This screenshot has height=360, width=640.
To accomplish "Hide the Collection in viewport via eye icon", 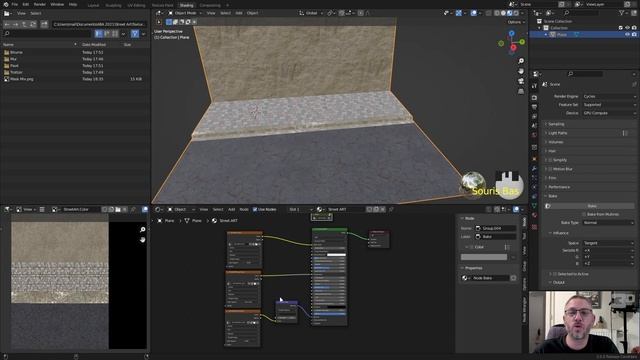I will point(627,28).
